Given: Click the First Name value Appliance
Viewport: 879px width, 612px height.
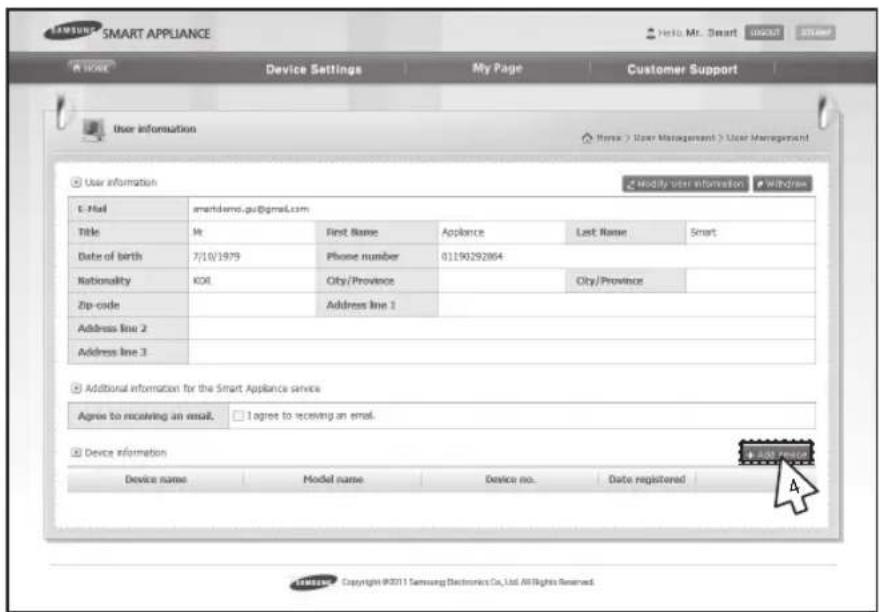Looking at the screenshot, I should coord(463,233).
